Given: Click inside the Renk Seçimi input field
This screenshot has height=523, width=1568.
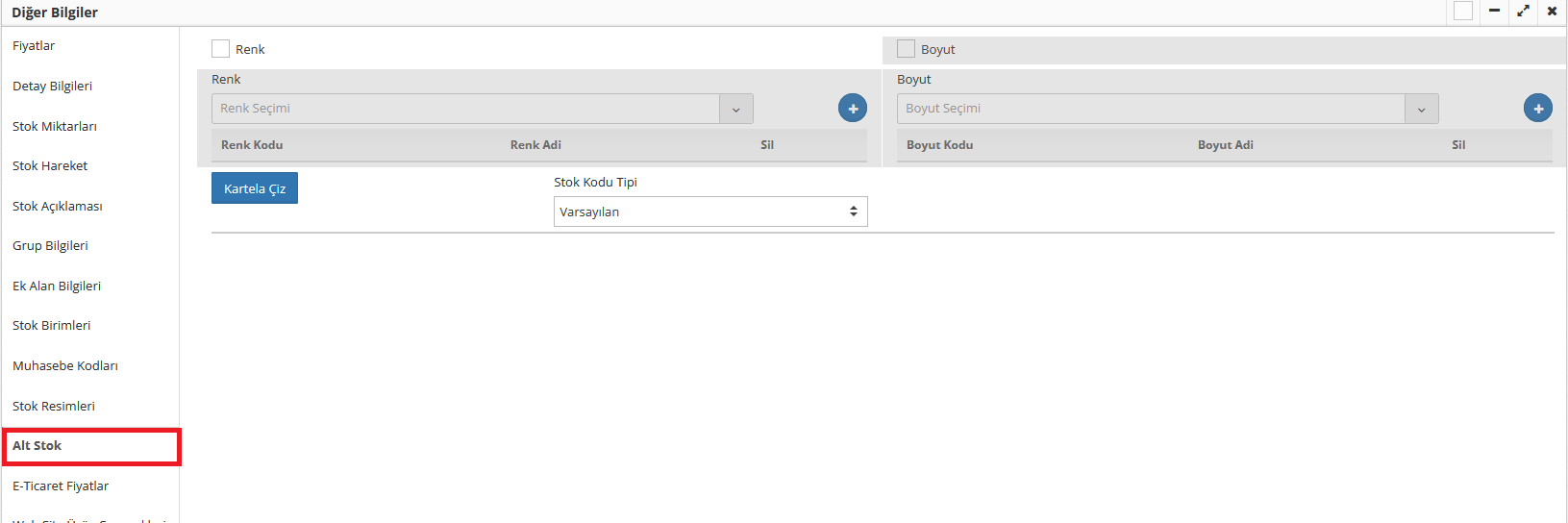Looking at the screenshot, I should (x=465, y=109).
